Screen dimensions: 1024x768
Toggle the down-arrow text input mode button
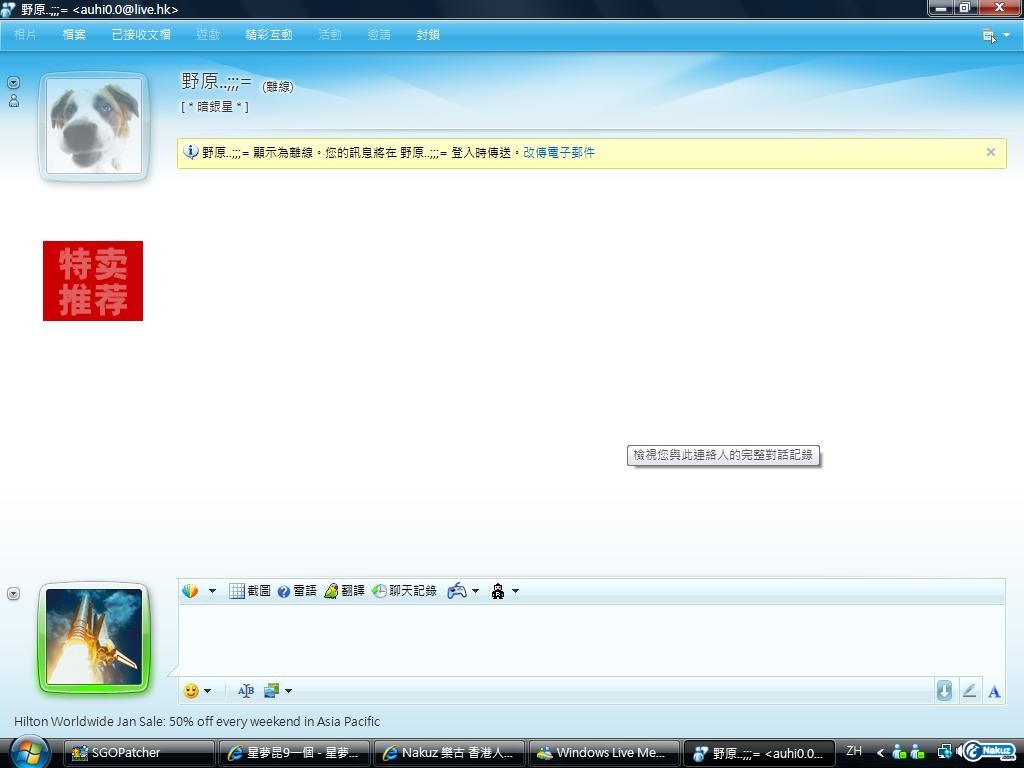pyautogui.click(x=944, y=691)
